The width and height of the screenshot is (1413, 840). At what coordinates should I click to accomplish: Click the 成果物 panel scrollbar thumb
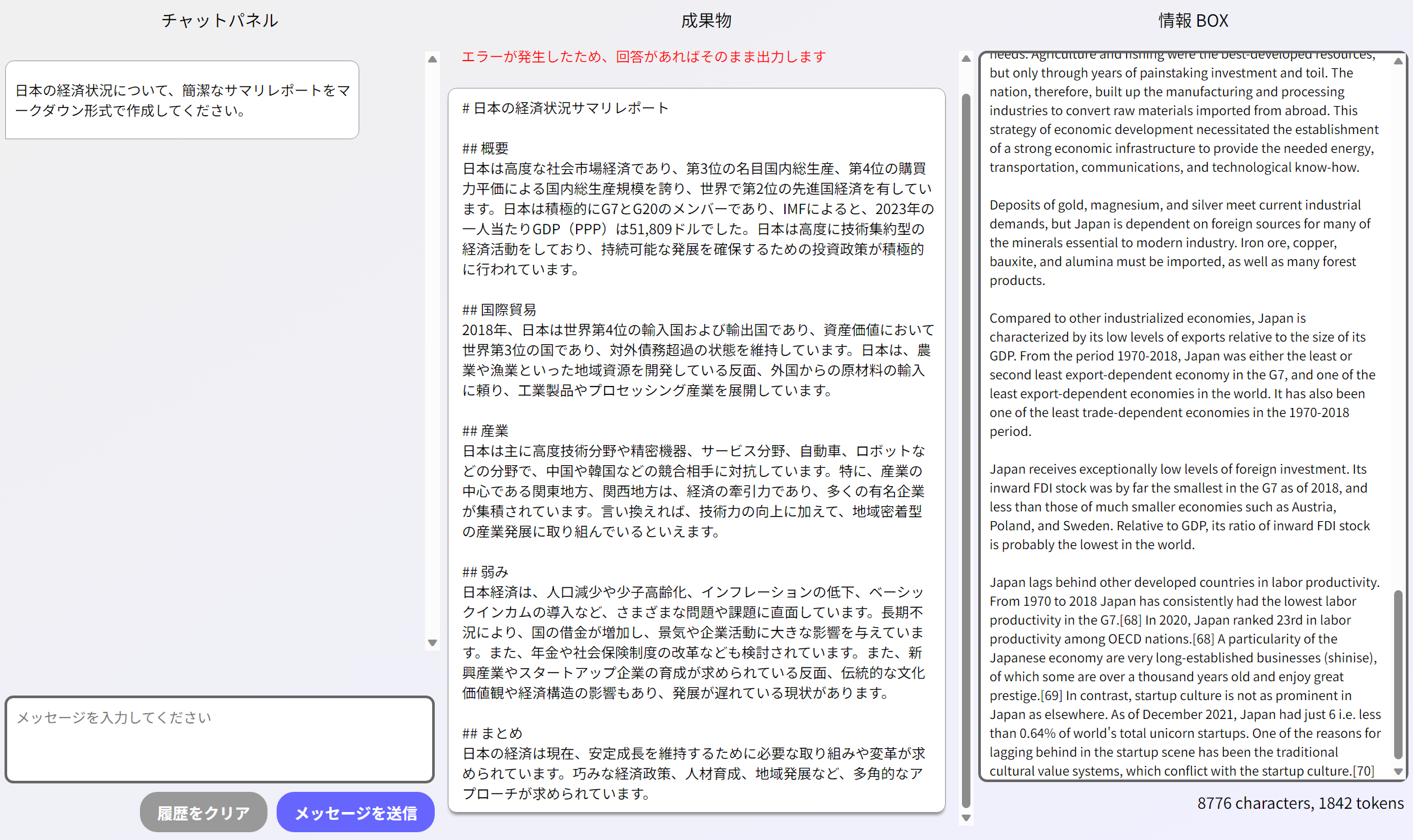click(x=966, y=449)
